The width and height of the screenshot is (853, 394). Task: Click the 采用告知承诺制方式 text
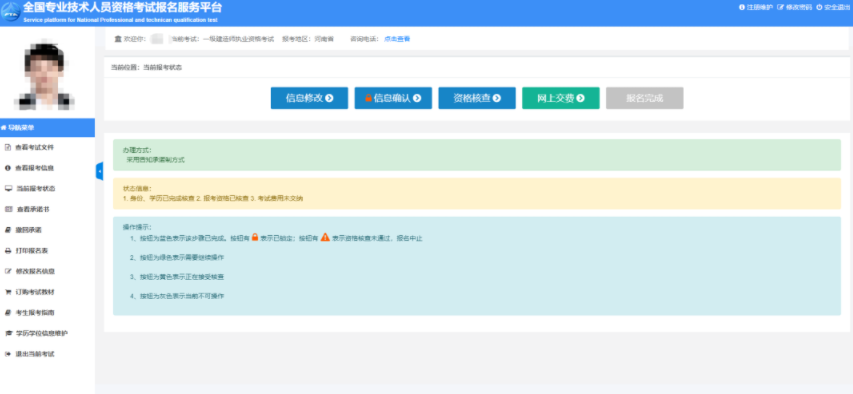pyautogui.click(x=156, y=160)
